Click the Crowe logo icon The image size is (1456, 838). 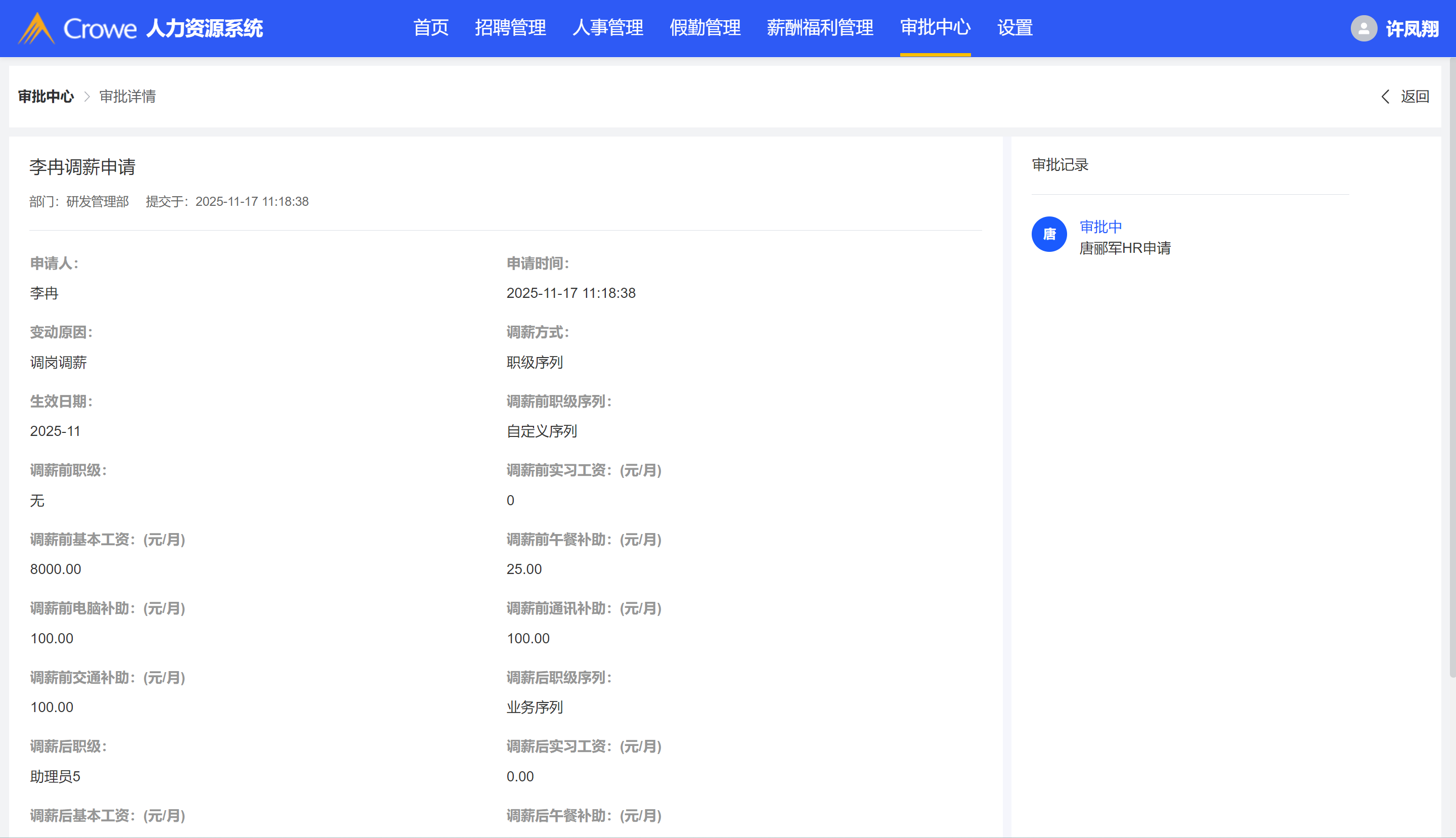(x=36, y=28)
